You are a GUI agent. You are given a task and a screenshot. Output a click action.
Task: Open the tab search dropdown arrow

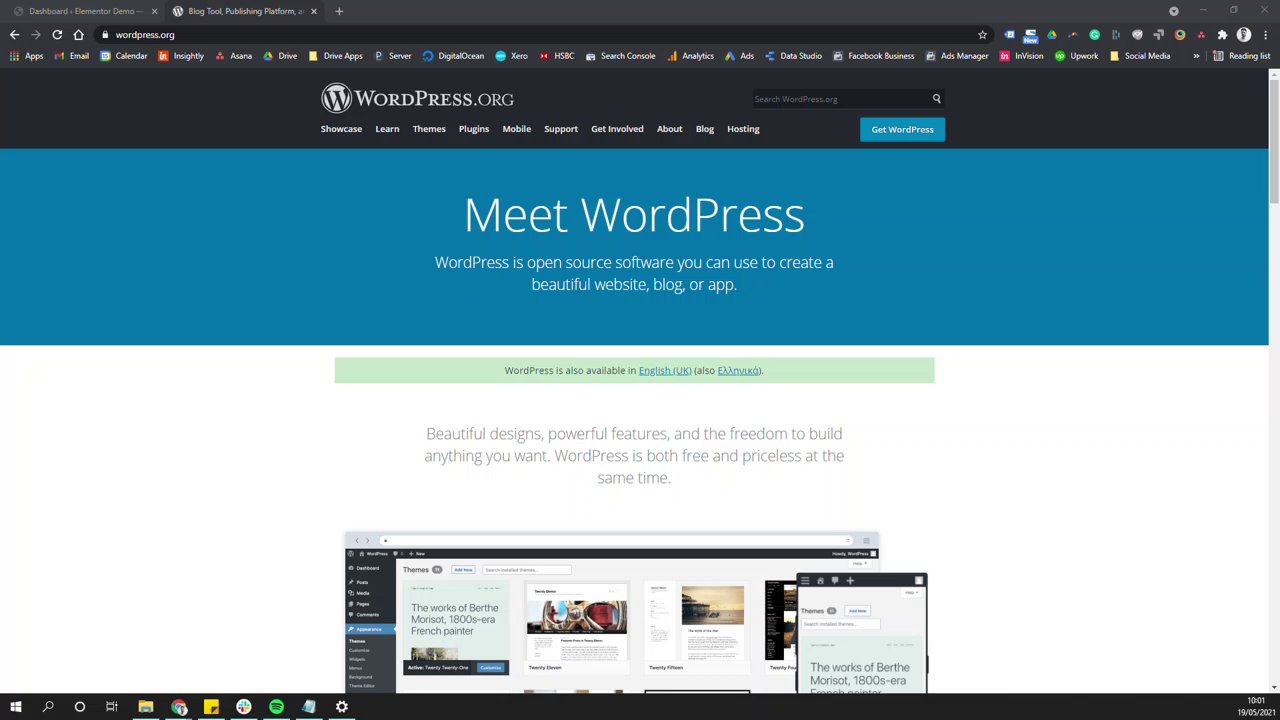click(1174, 11)
